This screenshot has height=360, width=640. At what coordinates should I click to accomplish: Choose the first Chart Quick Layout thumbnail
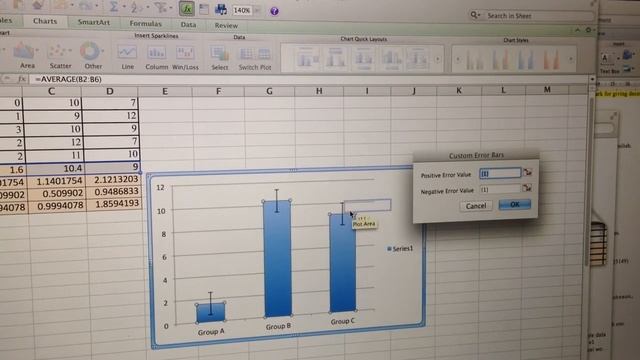pyautogui.click(x=307, y=58)
